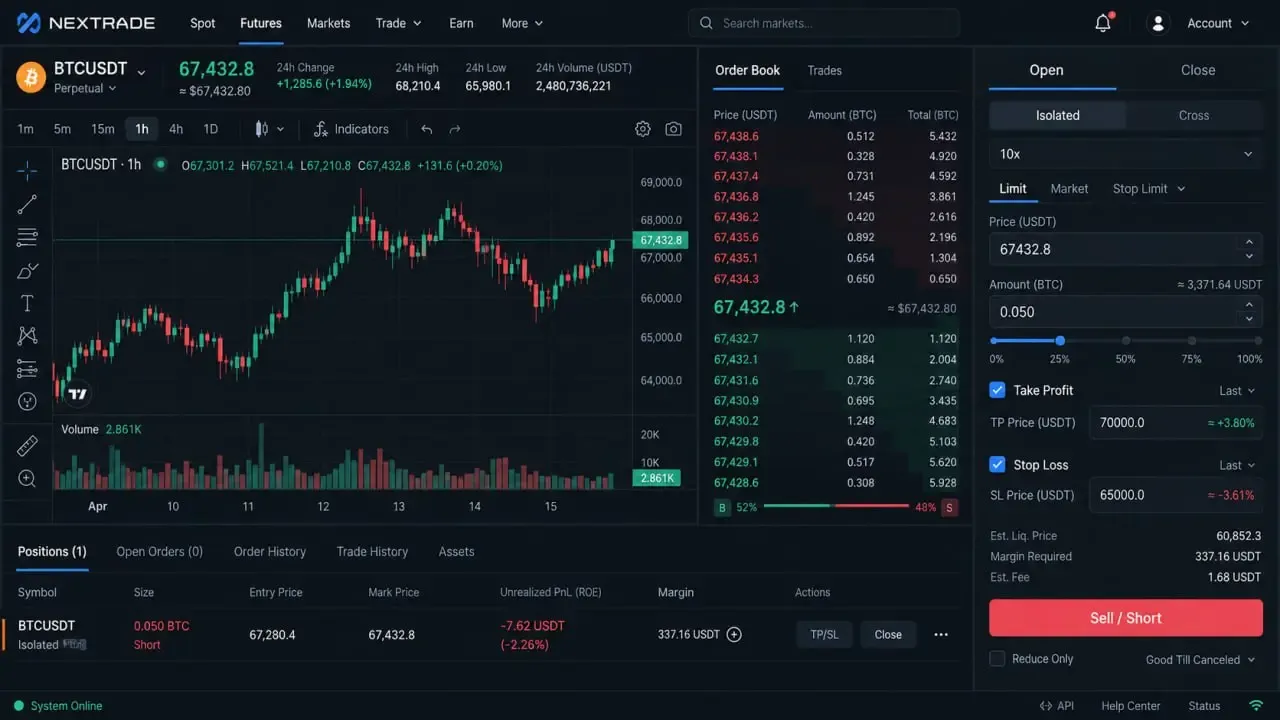Close the BTCUSDT short position
Viewport: 1280px width, 720px height.
coord(888,634)
